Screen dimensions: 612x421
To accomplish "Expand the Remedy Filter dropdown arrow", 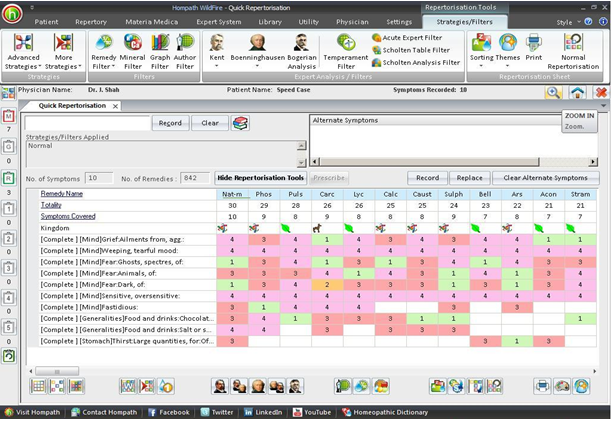I will click(113, 66).
